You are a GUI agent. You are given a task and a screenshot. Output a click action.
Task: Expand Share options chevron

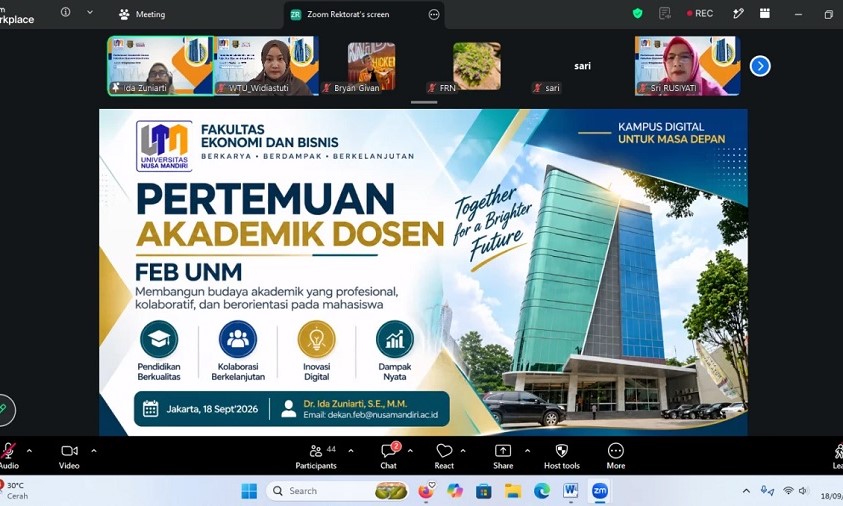527,451
